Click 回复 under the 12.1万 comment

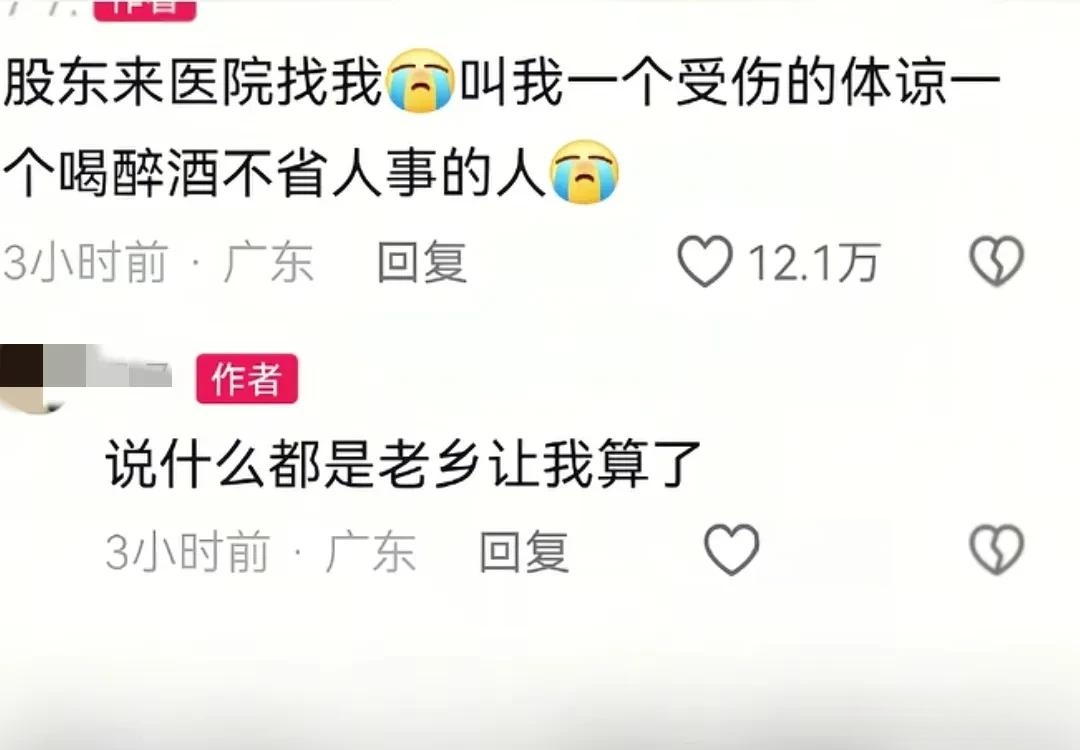(x=422, y=262)
